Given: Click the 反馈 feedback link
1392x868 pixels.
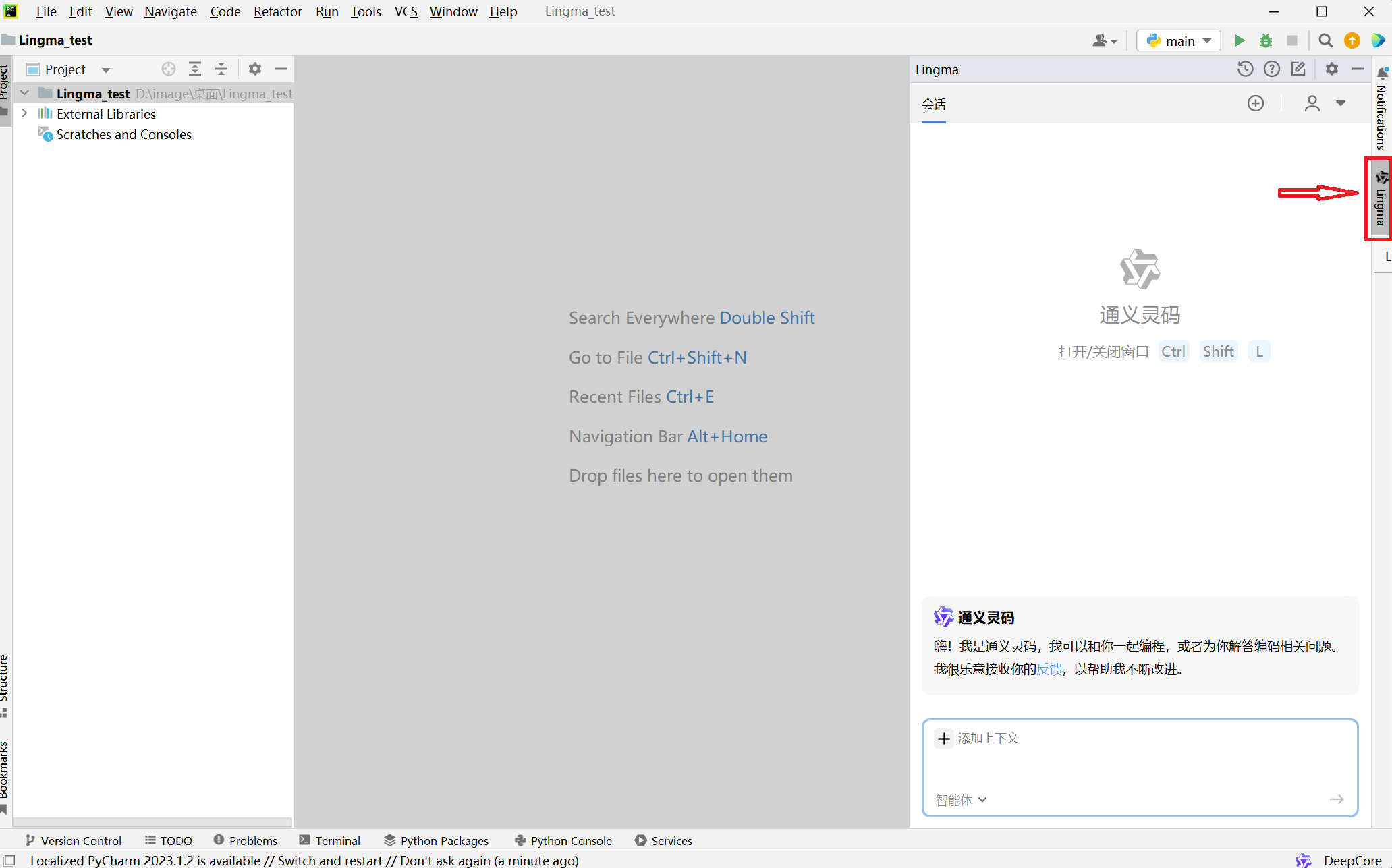Looking at the screenshot, I should pos(1049,668).
